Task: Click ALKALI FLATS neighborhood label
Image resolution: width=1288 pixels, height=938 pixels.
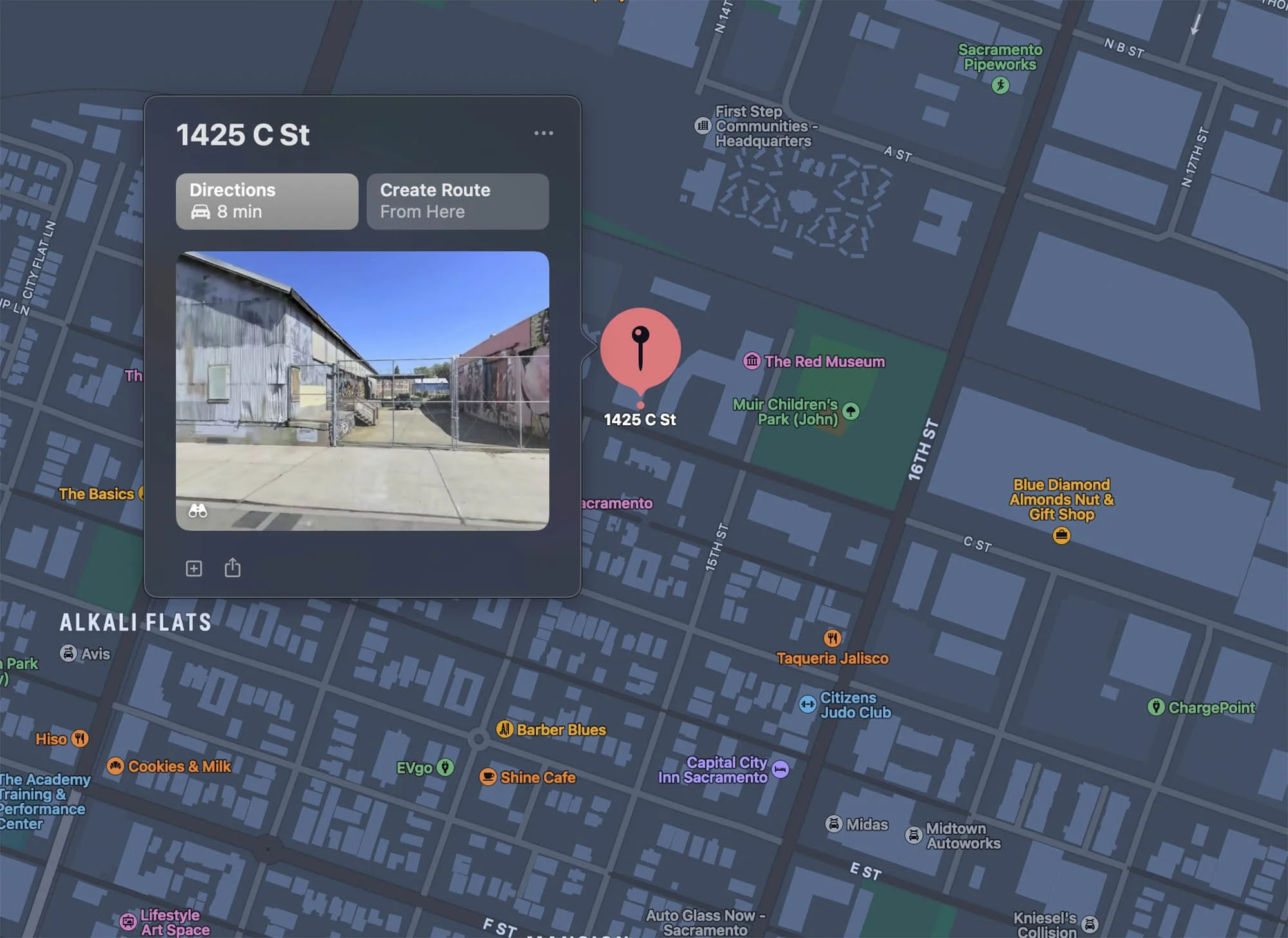Action: pyautogui.click(x=136, y=622)
